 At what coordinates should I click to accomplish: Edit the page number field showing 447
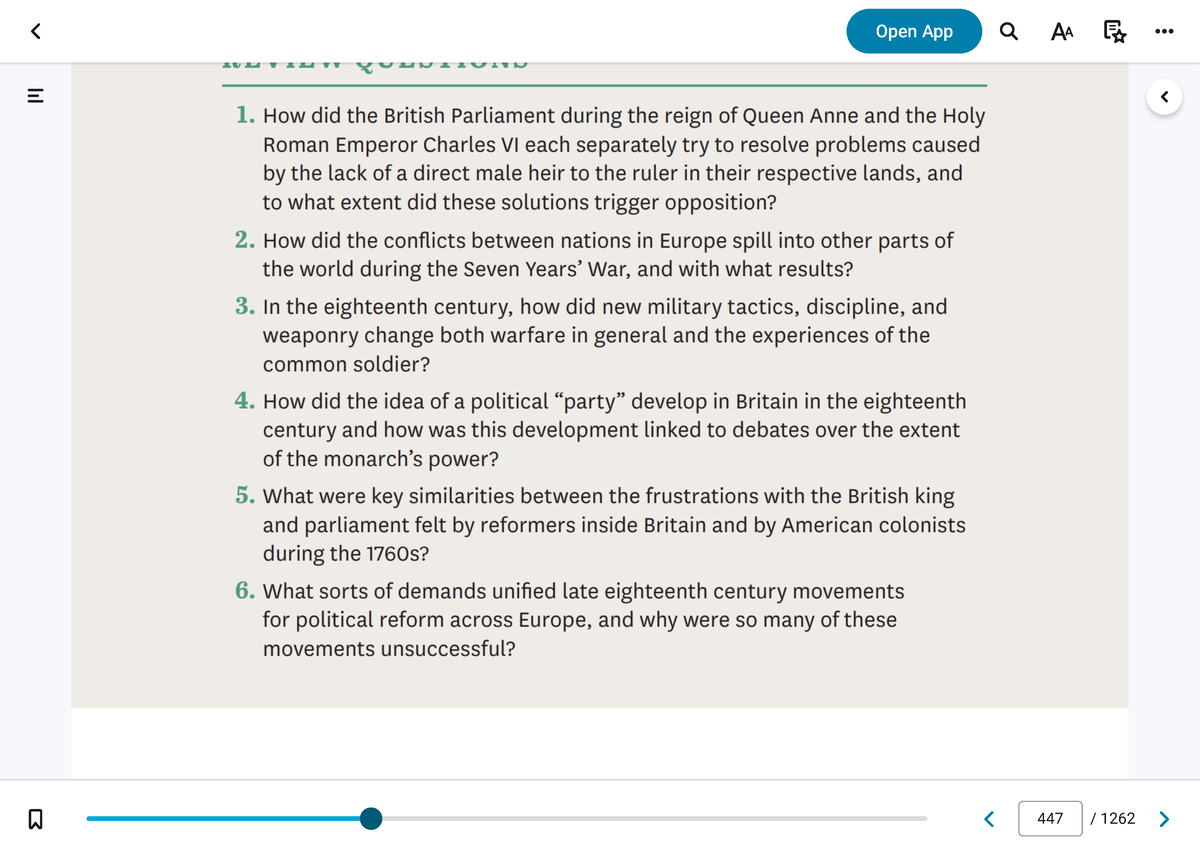click(1050, 818)
